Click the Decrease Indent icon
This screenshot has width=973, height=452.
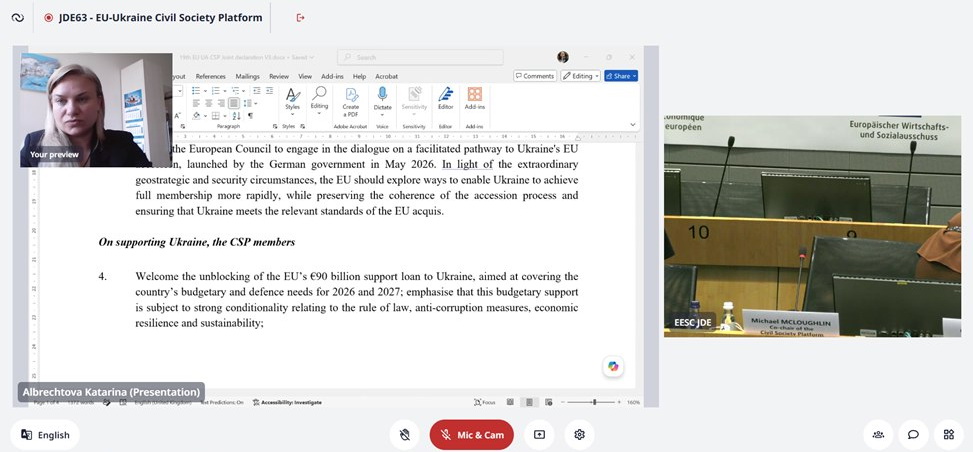pos(257,91)
